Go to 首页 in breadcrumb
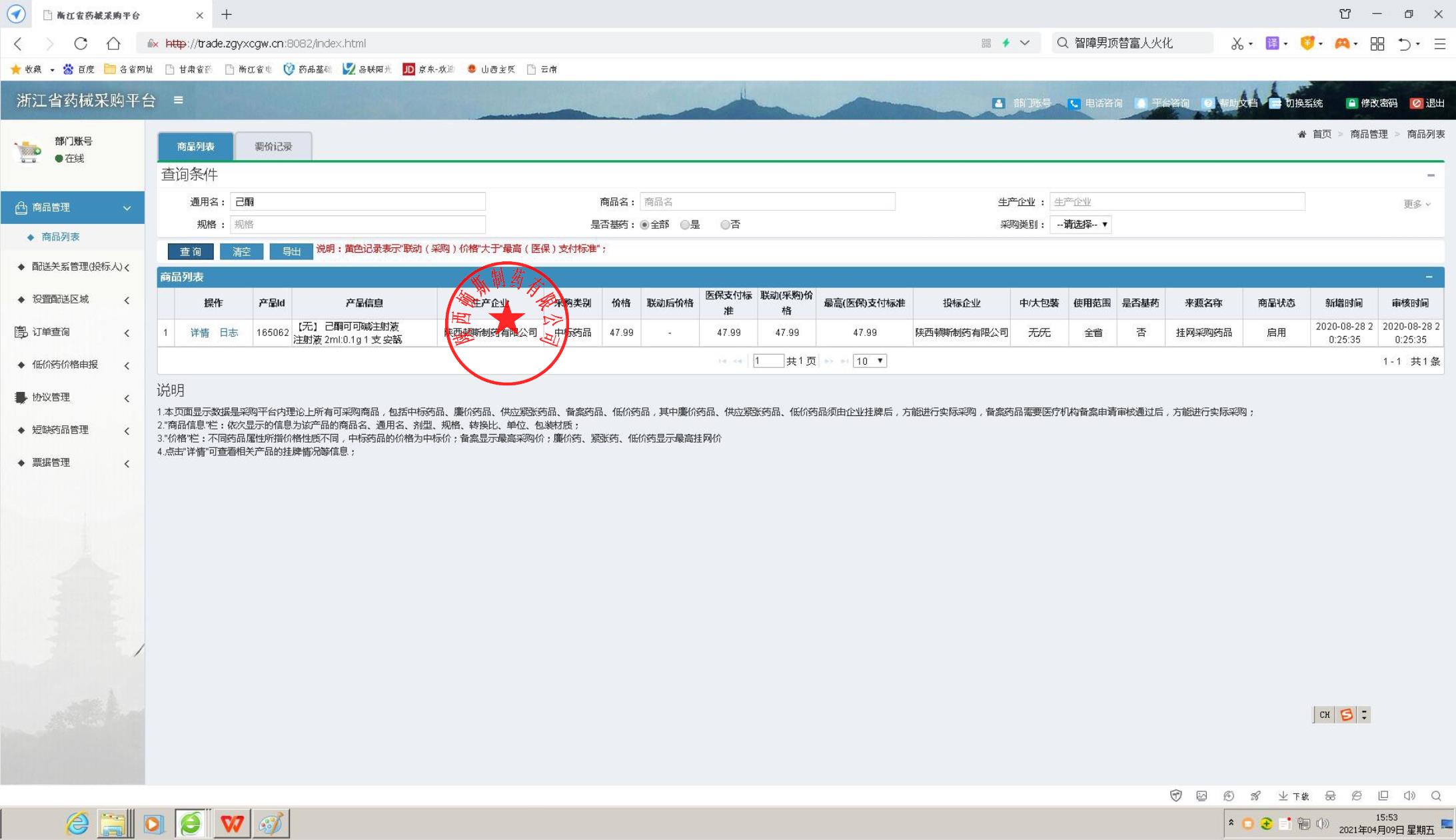The image size is (1456, 840). (1321, 134)
